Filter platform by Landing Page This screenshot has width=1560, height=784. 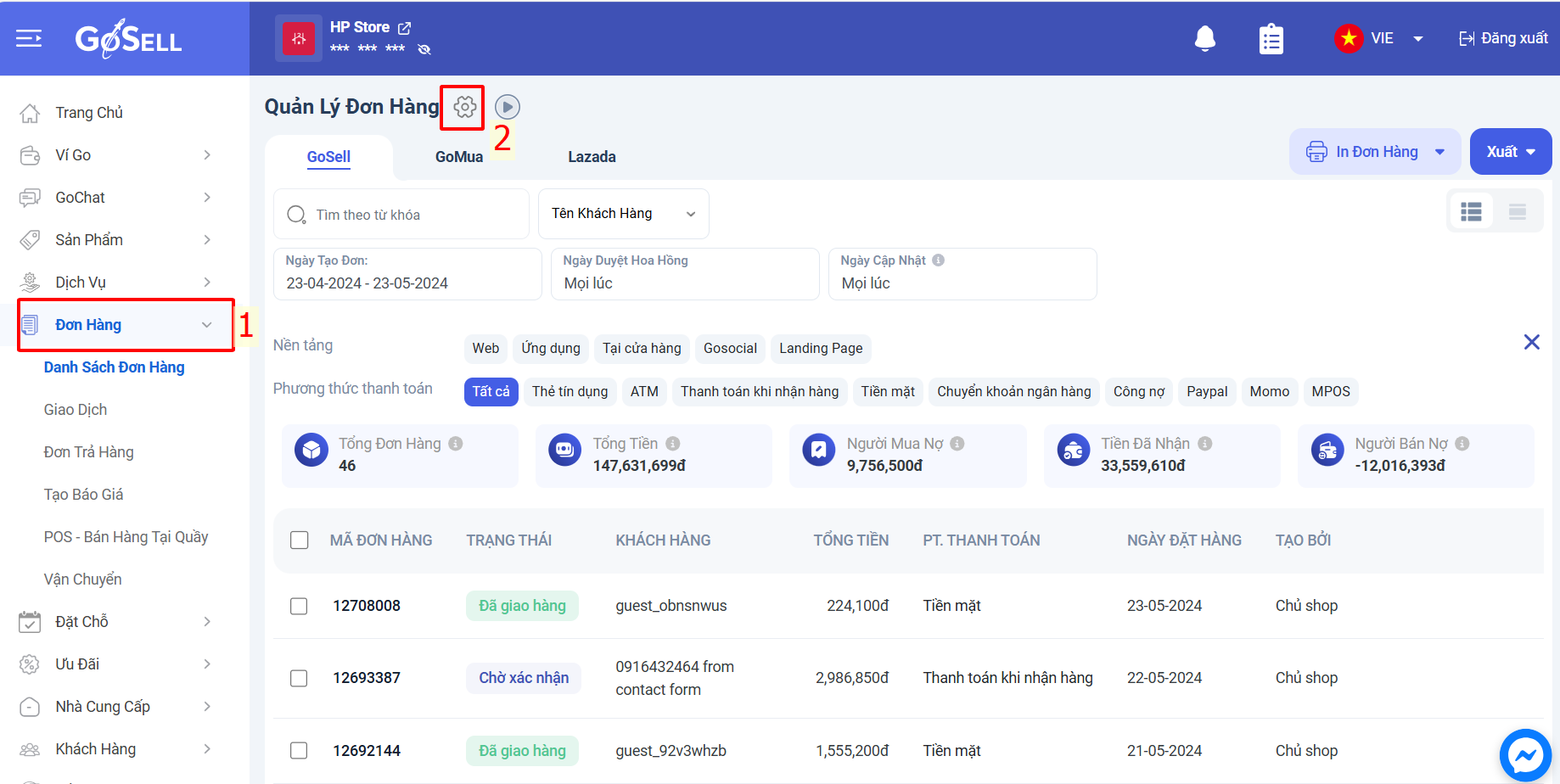click(x=821, y=349)
